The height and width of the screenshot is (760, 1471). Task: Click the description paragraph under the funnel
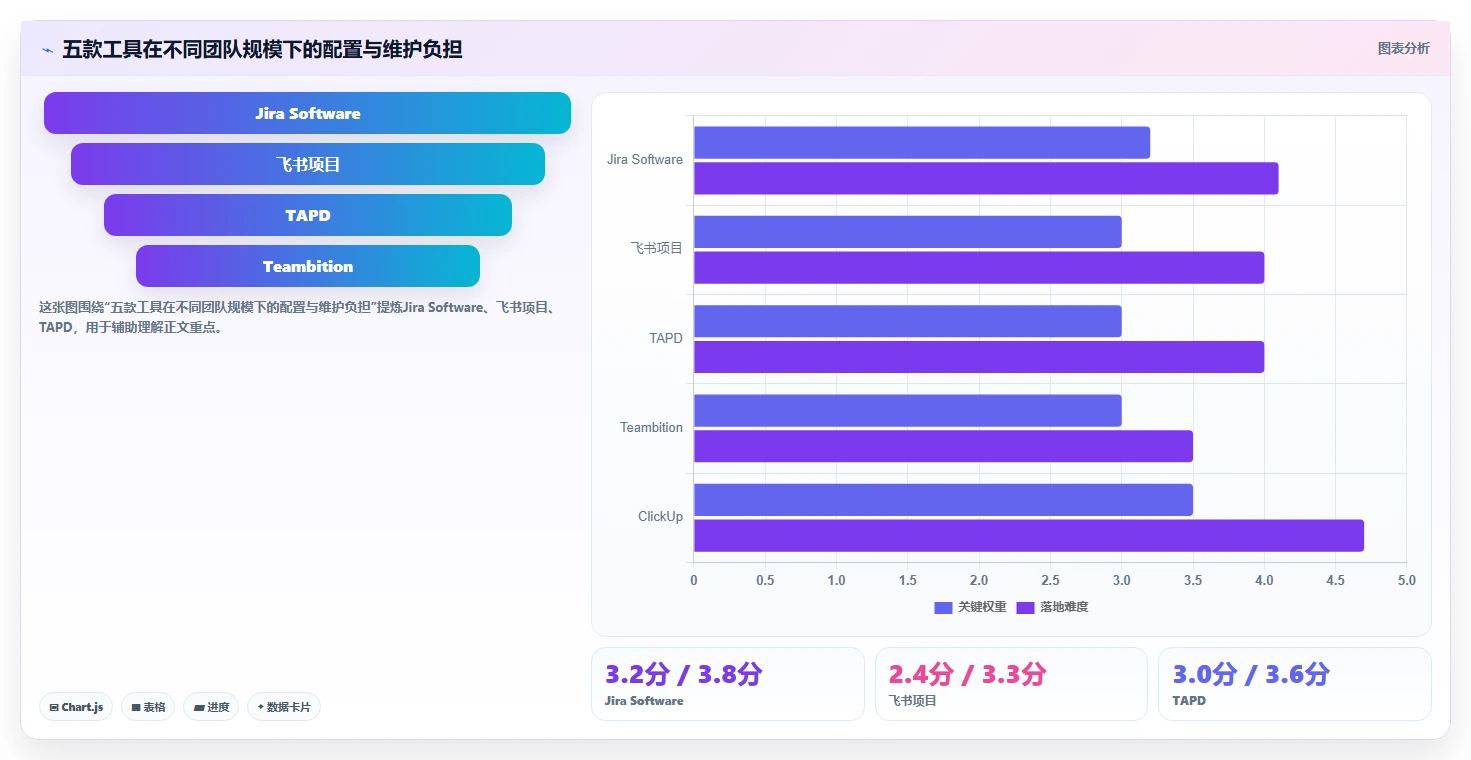tap(297, 317)
